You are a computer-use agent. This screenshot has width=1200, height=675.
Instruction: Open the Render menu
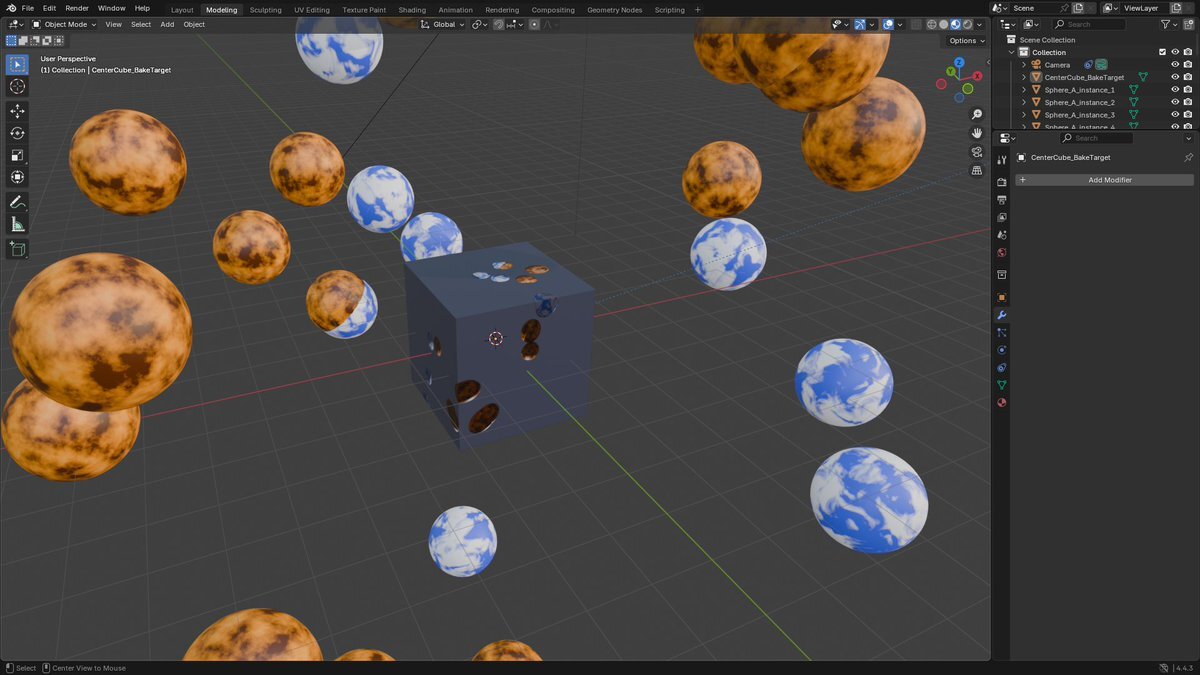[77, 8]
